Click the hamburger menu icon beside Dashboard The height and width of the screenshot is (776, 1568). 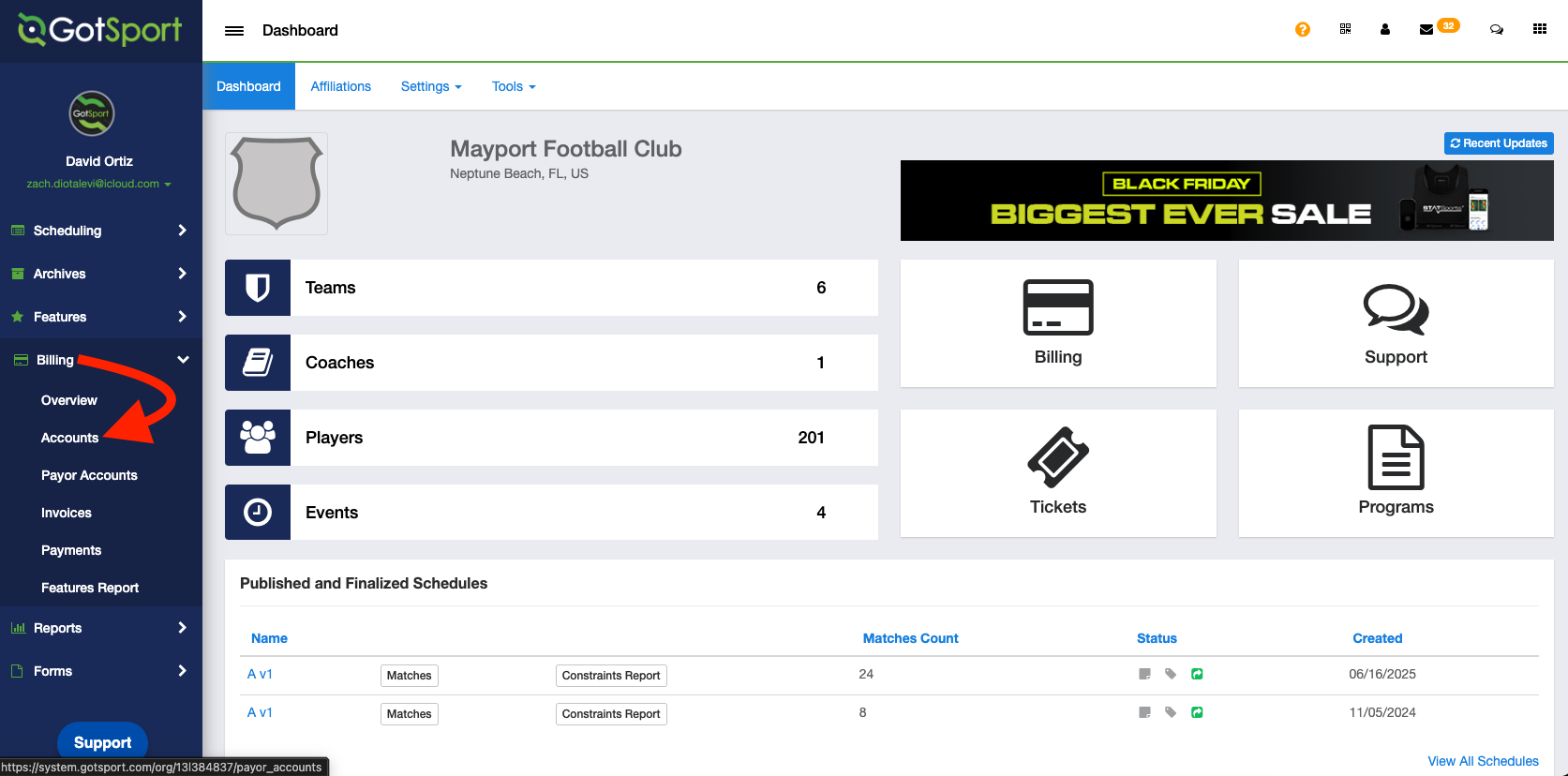coord(234,31)
